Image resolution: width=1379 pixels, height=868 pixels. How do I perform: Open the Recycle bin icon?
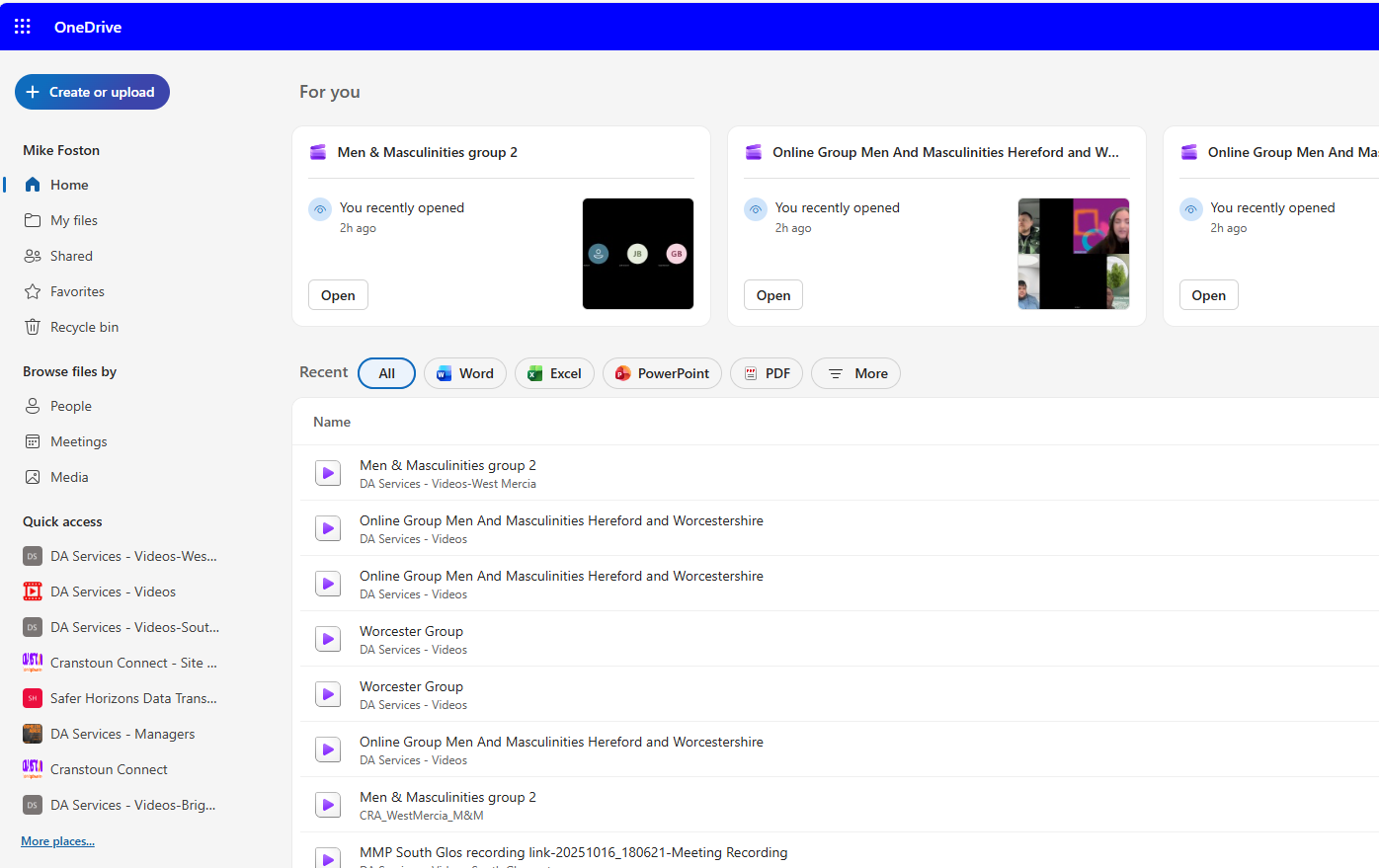[x=33, y=327]
